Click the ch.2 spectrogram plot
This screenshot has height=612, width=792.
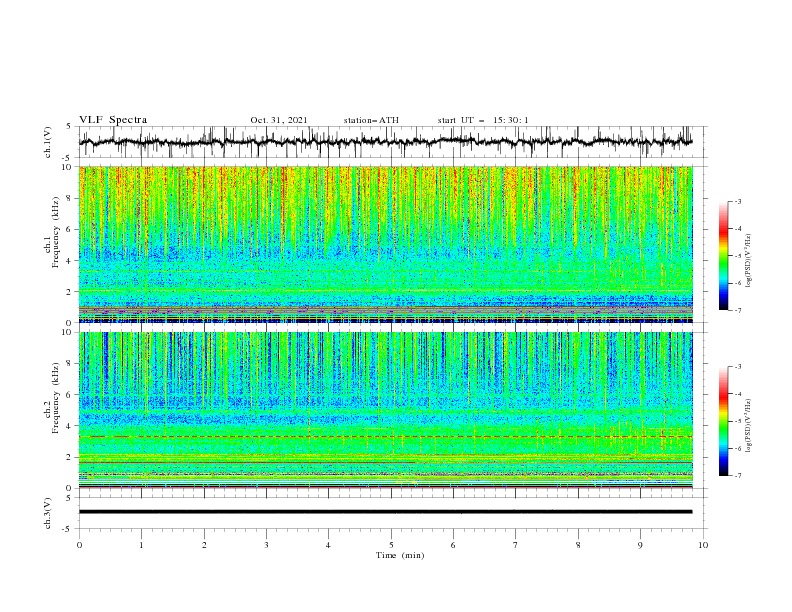coord(386,410)
